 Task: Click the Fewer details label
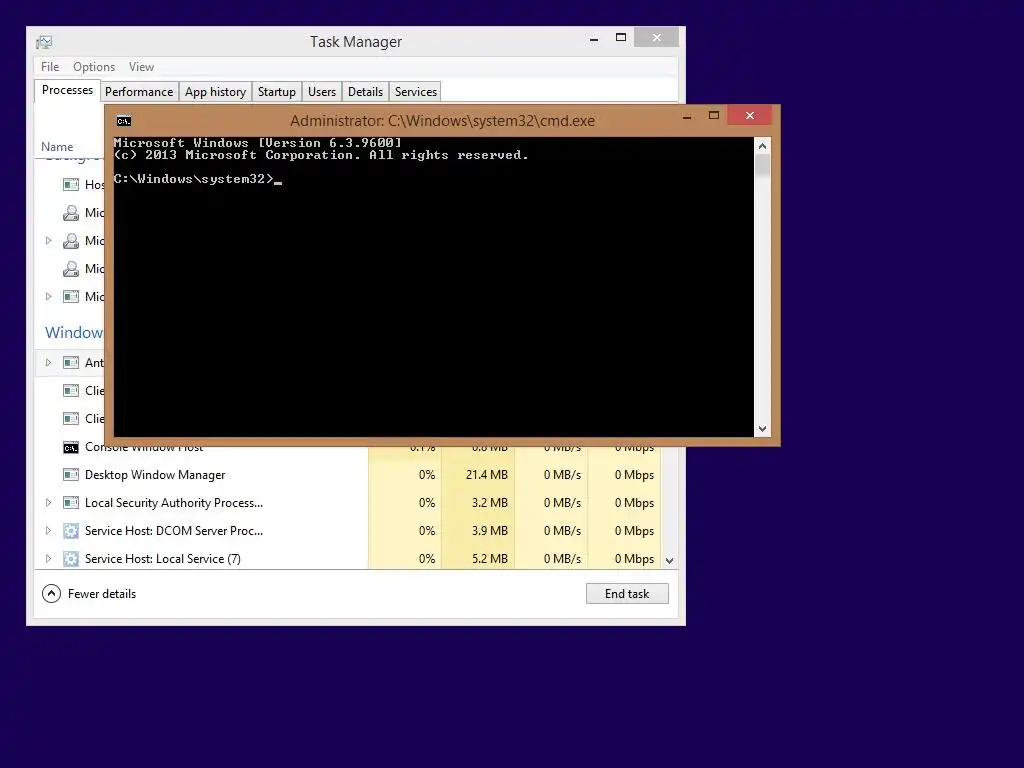click(102, 594)
